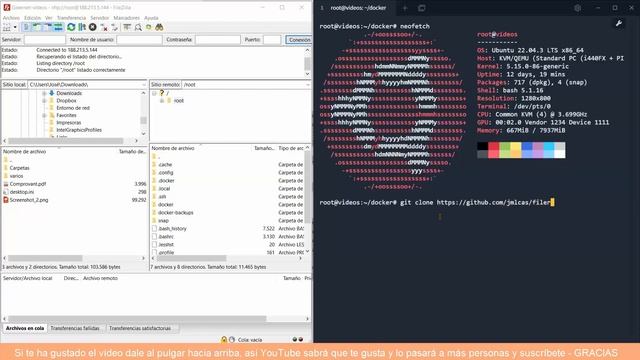Click the Screenshot_2.png file icon
Viewport: 640px width, 360px height.
click(x=6, y=200)
